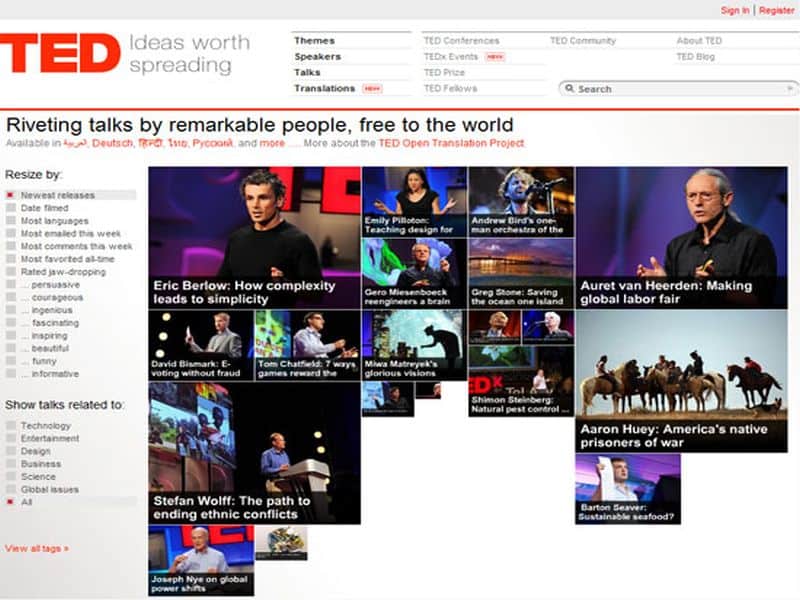The height and width of the screenshot is (600, 800).
Task: Open Greg Stone ocean island talk
Action: (x=521, y=273)
